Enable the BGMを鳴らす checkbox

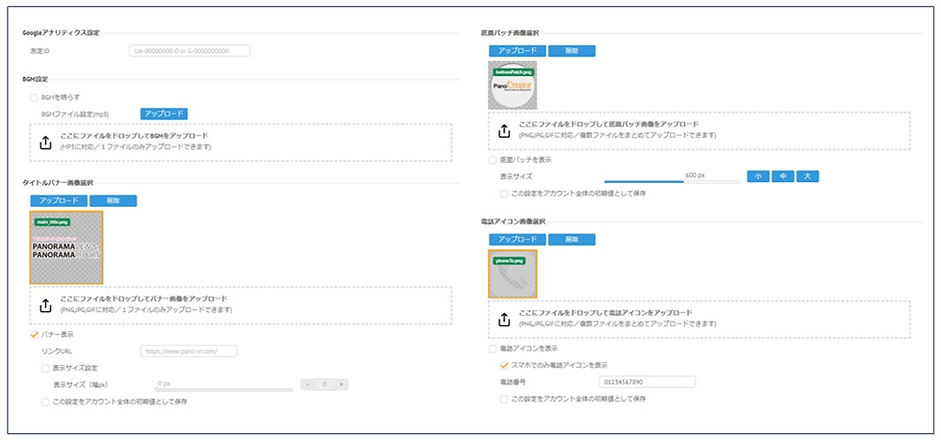point(34,98)
